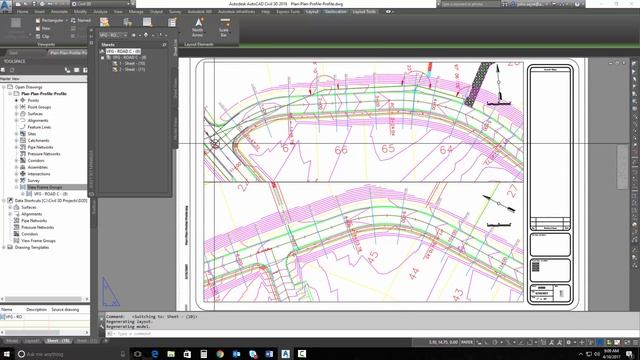Expand VFG - ROAD C in Toolspace
Screen dimensions: 640x360
click(23, 194)
